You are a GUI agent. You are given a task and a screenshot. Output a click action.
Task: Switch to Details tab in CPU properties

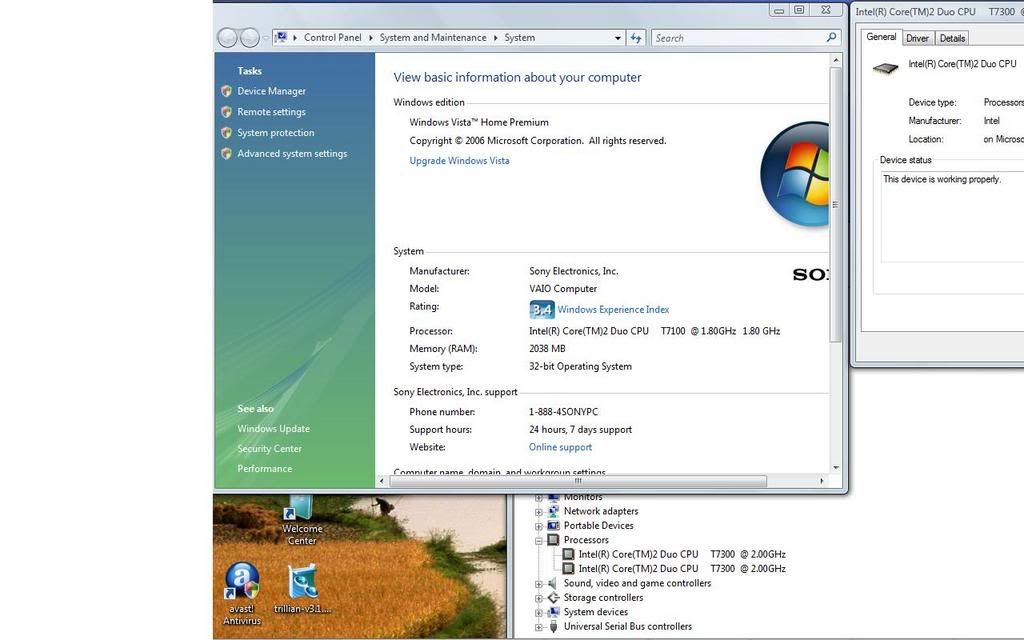(x=952, y=39)
